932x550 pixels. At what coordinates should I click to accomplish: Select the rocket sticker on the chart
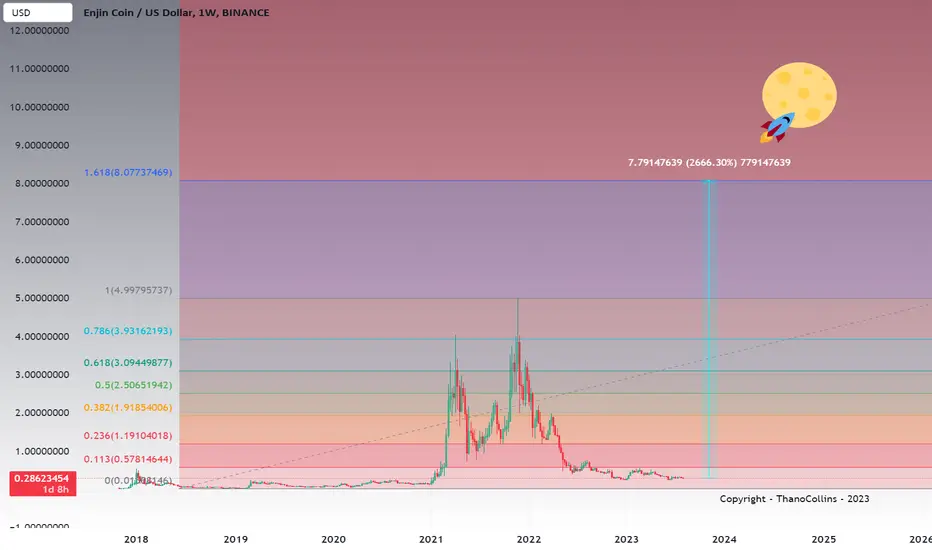[777, 128]
